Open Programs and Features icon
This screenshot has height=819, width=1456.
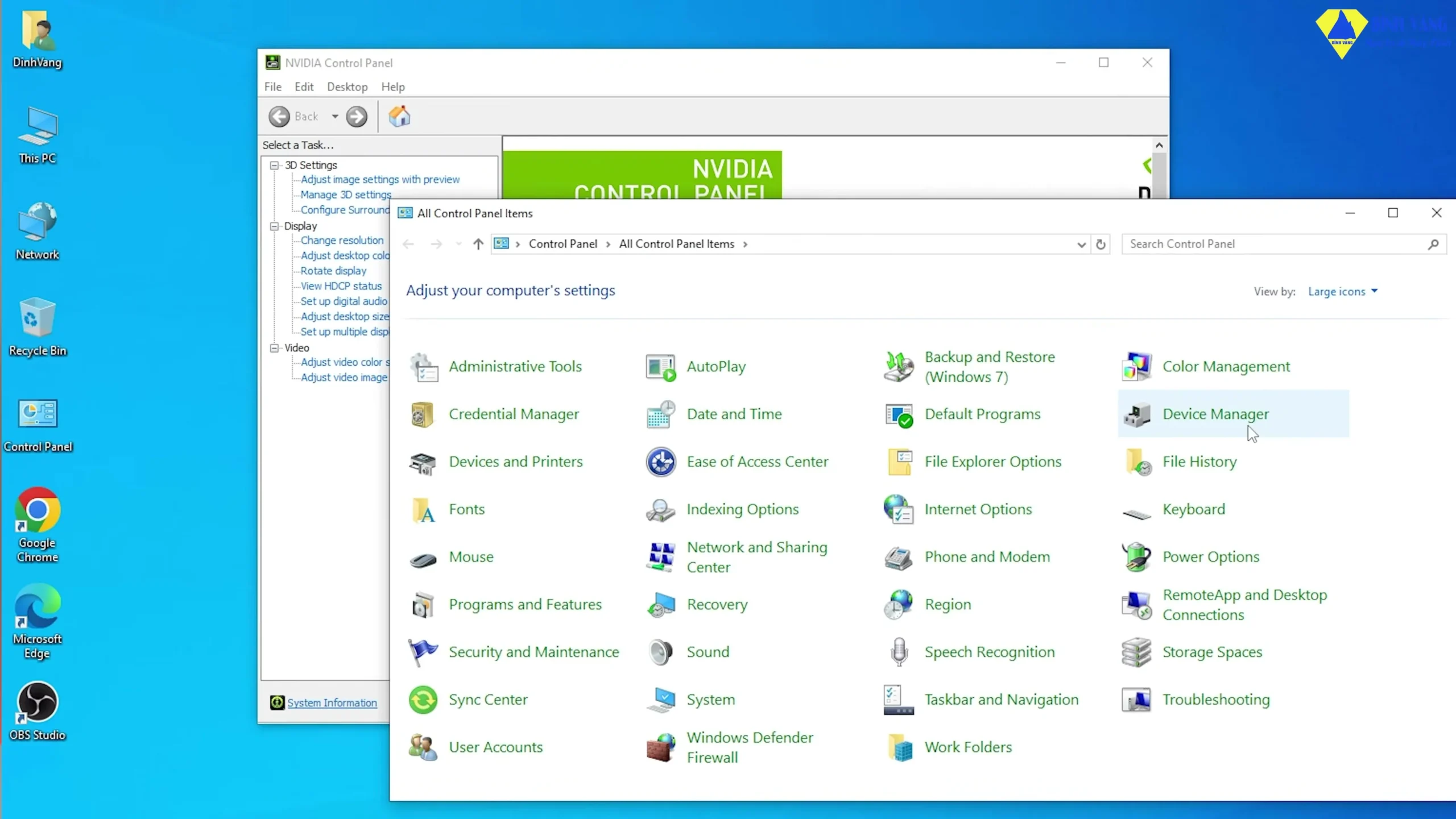pos(423,605)
